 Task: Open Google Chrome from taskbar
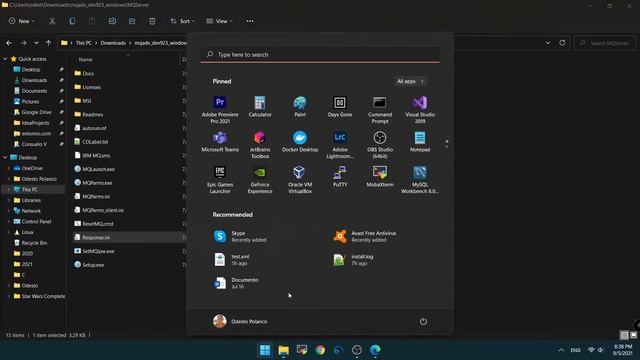click(320, 350)
